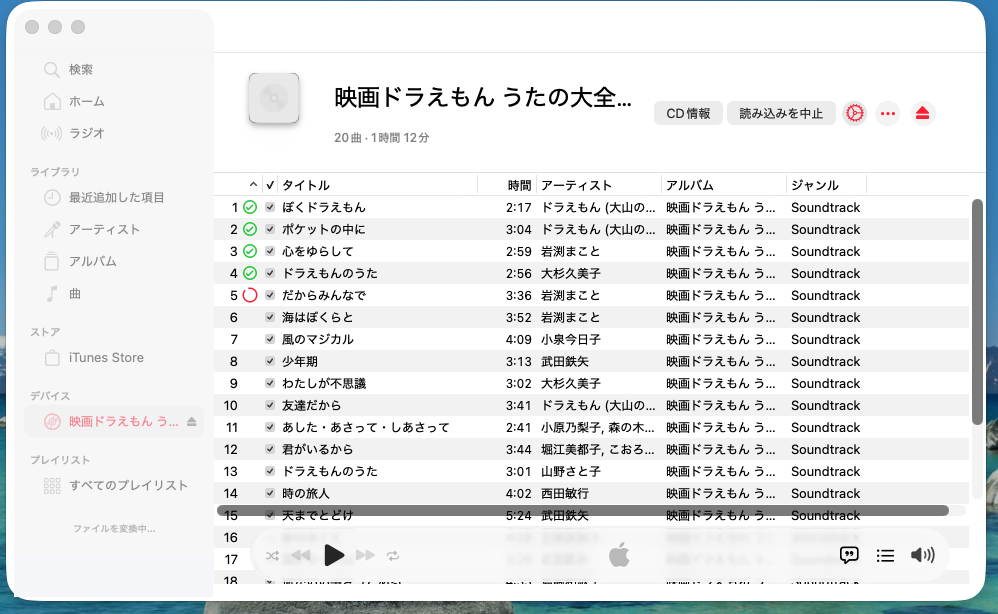Sort by タイトル column header

pos(378,185)
